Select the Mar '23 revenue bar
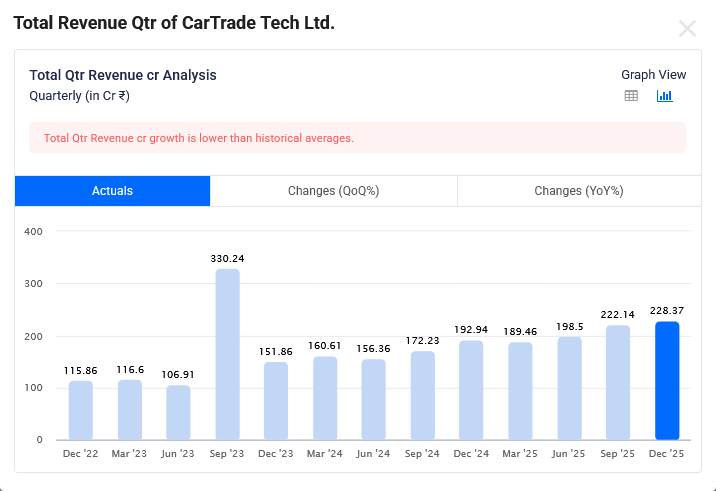 click(130, 410)
